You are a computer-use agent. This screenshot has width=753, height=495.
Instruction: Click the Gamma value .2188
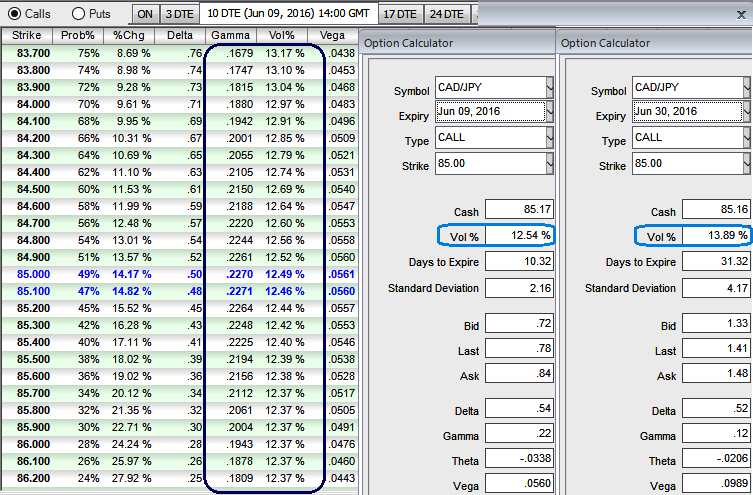point(239,206)
